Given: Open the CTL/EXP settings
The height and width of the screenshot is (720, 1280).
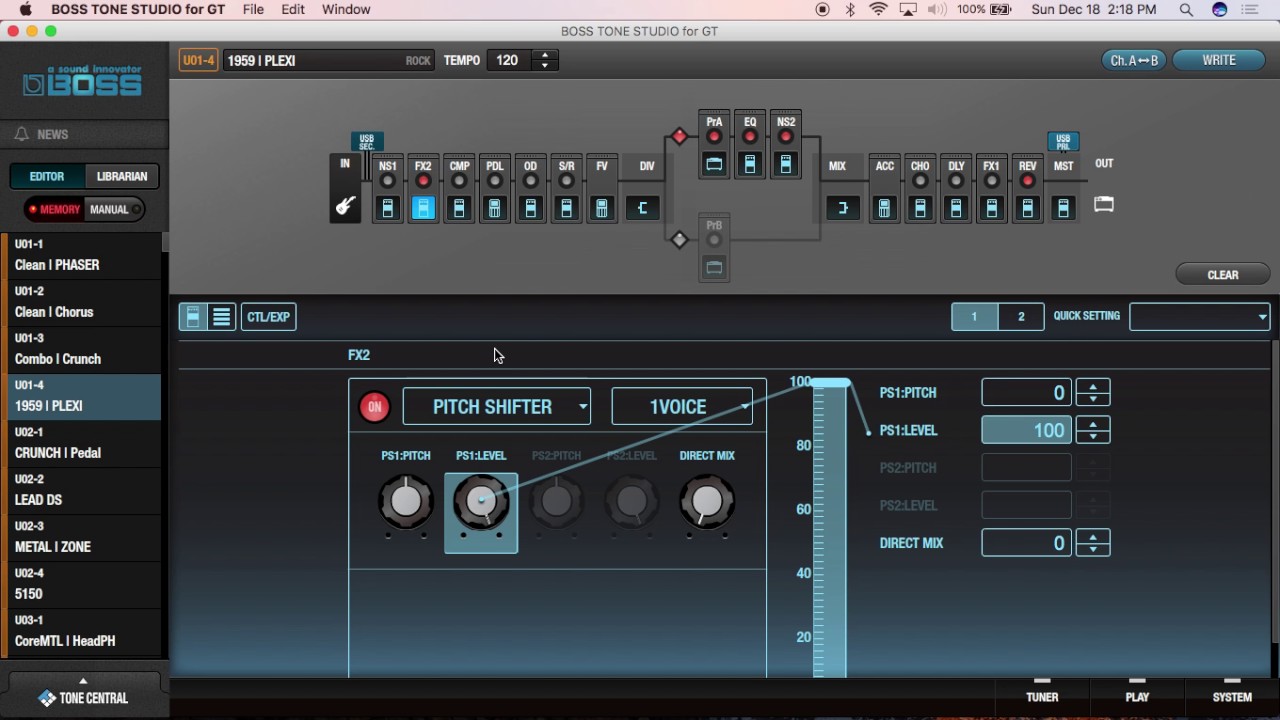Looking at the screenshot, I should (x=268, y=317).
